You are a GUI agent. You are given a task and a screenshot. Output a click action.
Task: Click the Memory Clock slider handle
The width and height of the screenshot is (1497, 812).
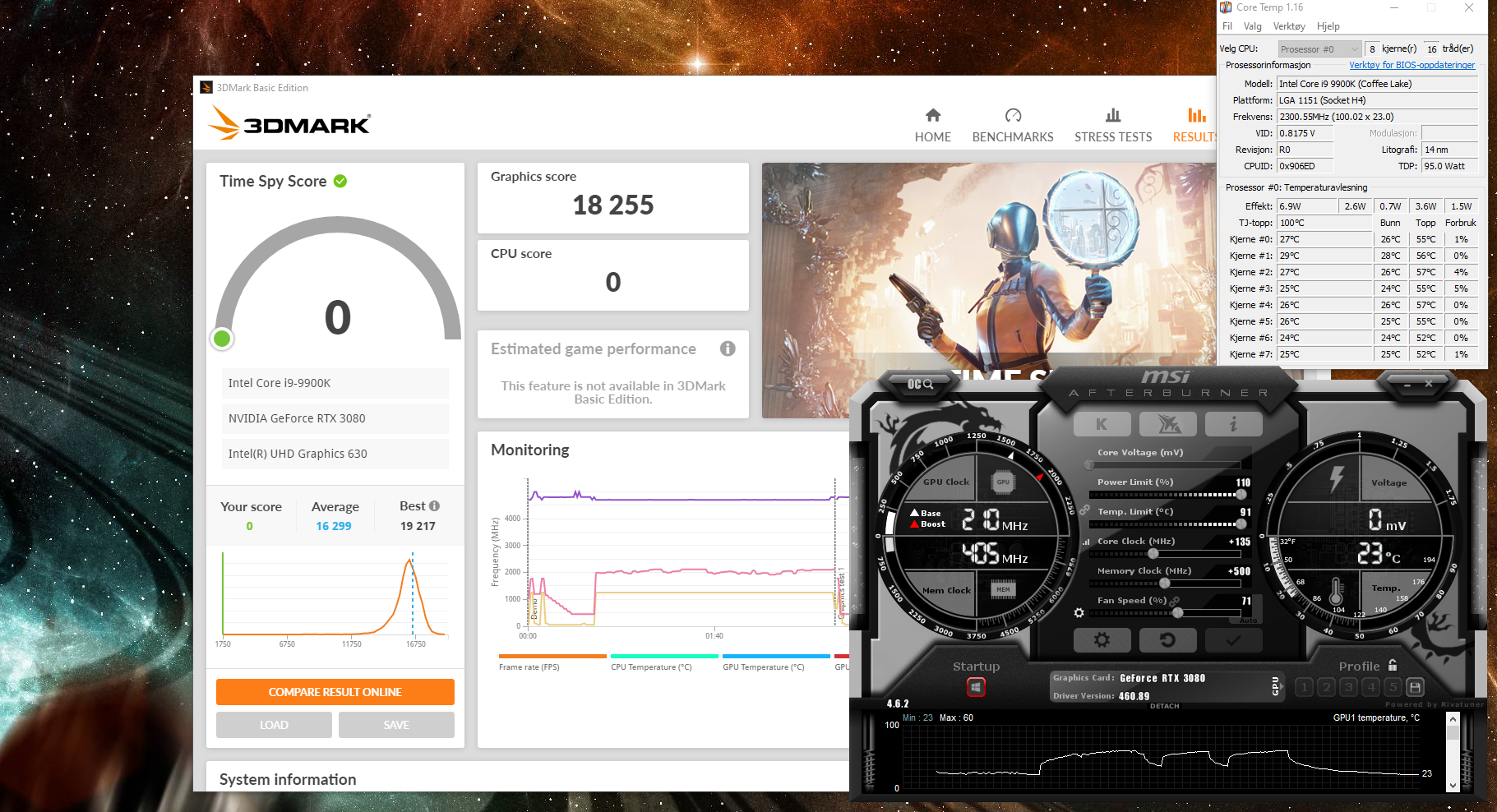pyautogui.click(x=1164, y=584)
